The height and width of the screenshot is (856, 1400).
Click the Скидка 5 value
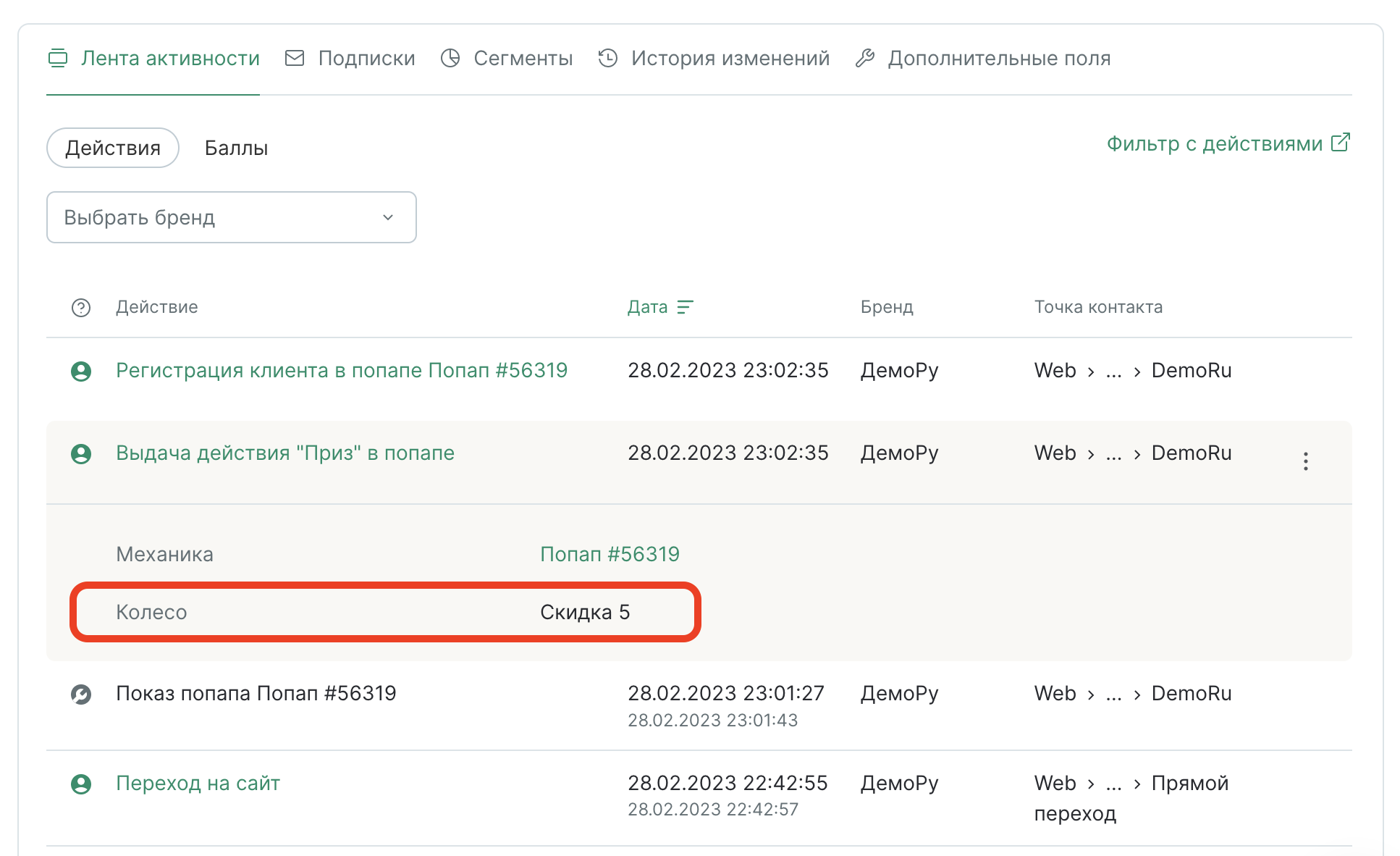pos(585,612)
